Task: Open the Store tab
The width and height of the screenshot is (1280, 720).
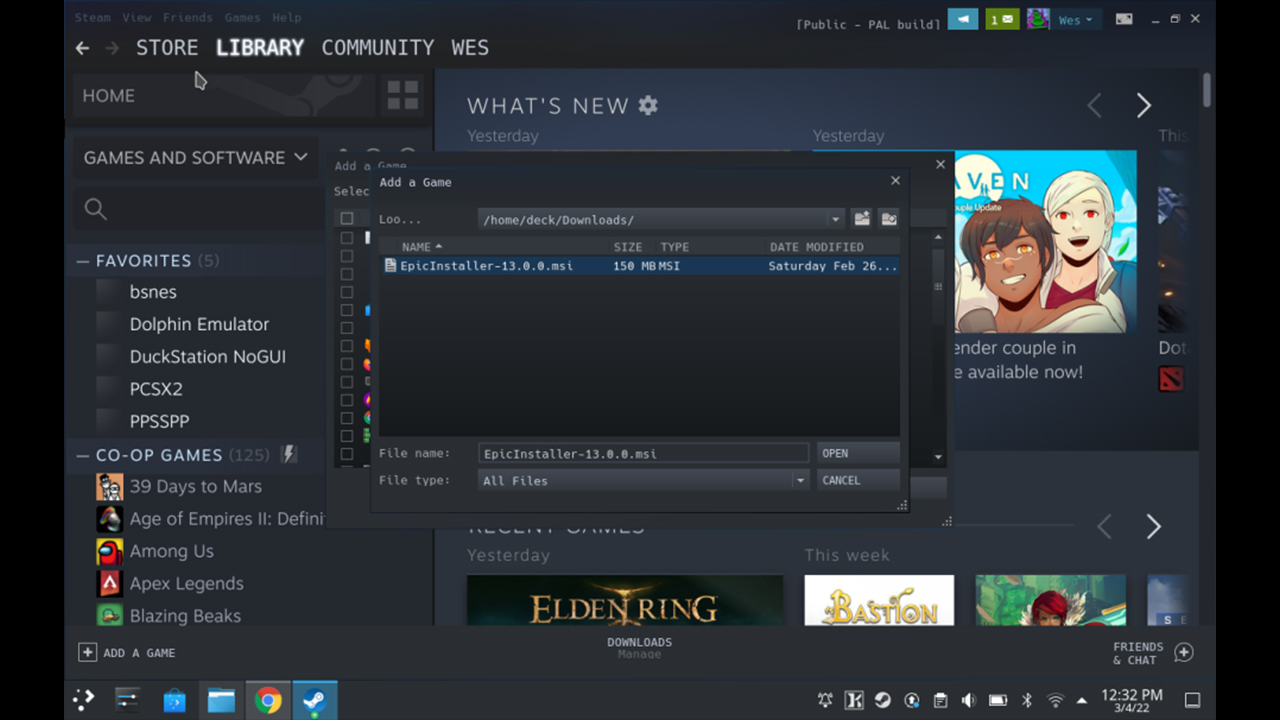Action: point(167,48)
